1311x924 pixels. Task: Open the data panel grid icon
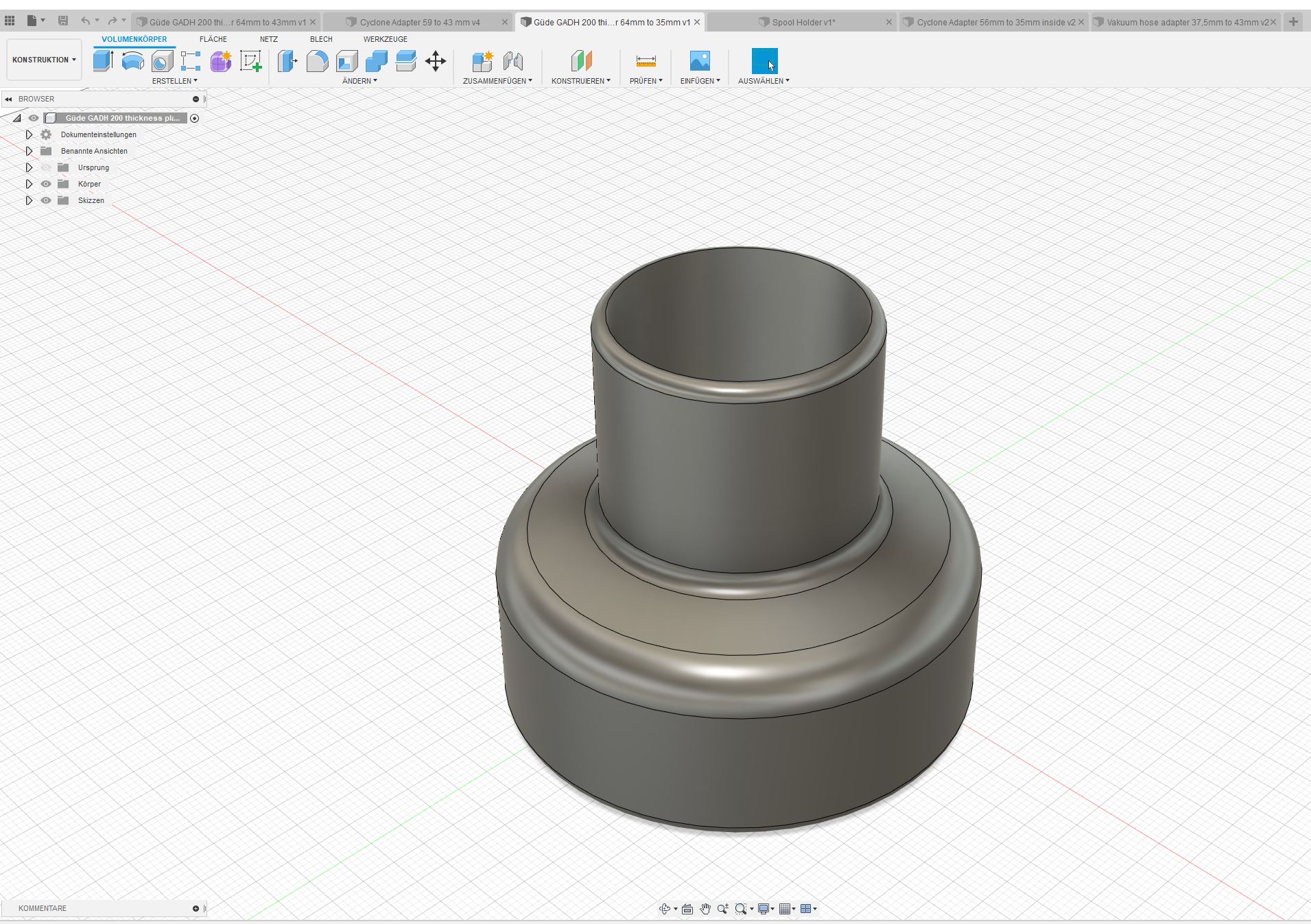(x=10, y=21)
